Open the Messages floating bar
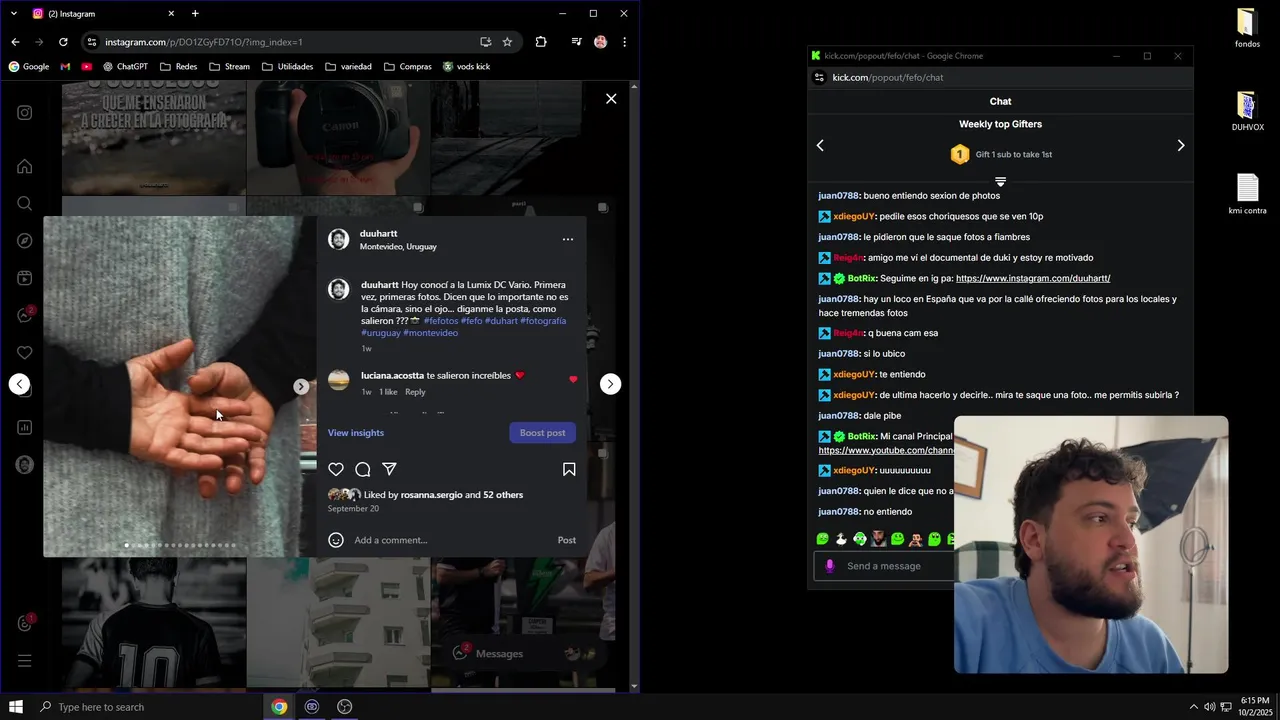The height and width of the screenshot is (720, 1280). point(522,653)
